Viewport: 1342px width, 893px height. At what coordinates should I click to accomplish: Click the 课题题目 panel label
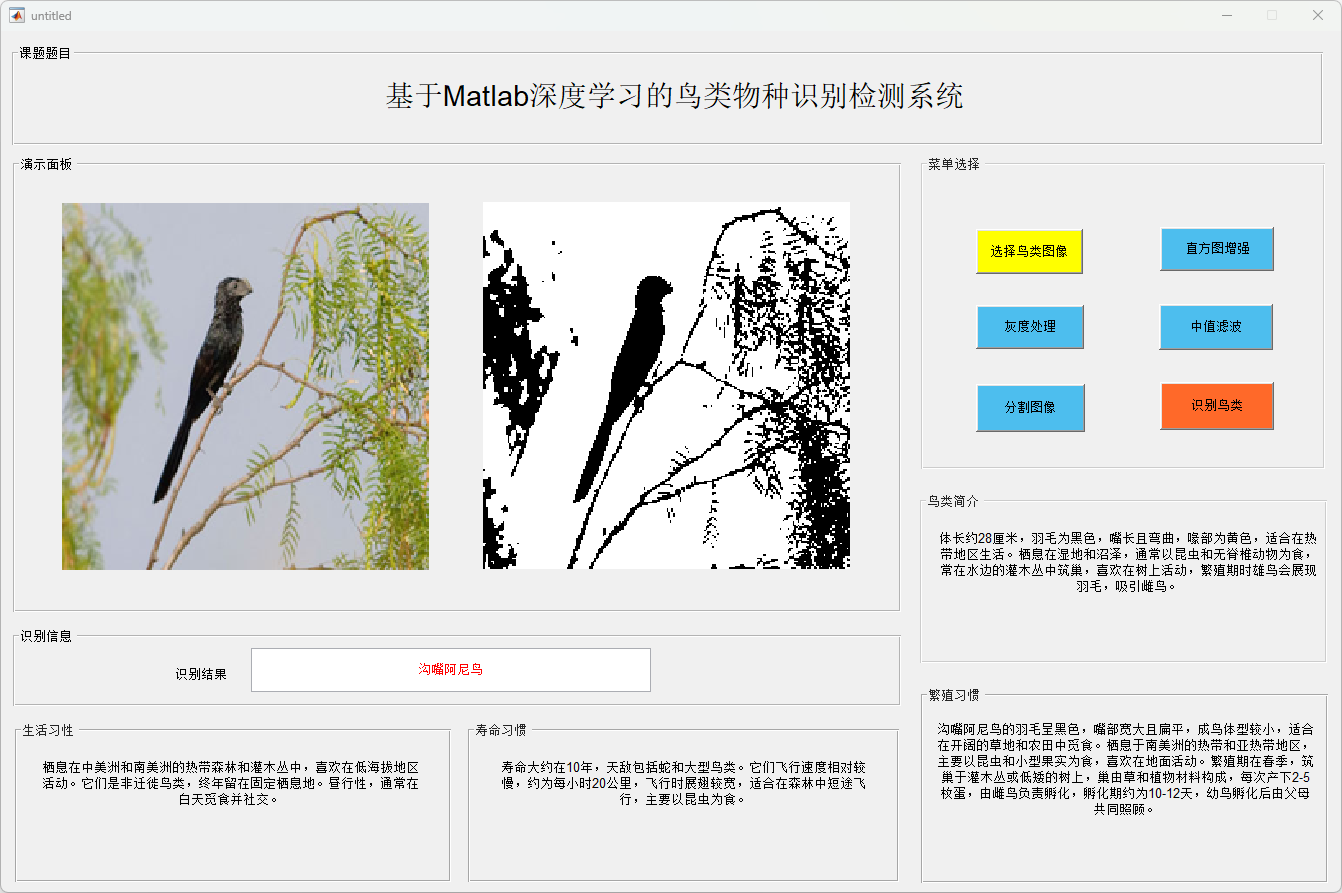pyautogui.click(x=45, y=53)
